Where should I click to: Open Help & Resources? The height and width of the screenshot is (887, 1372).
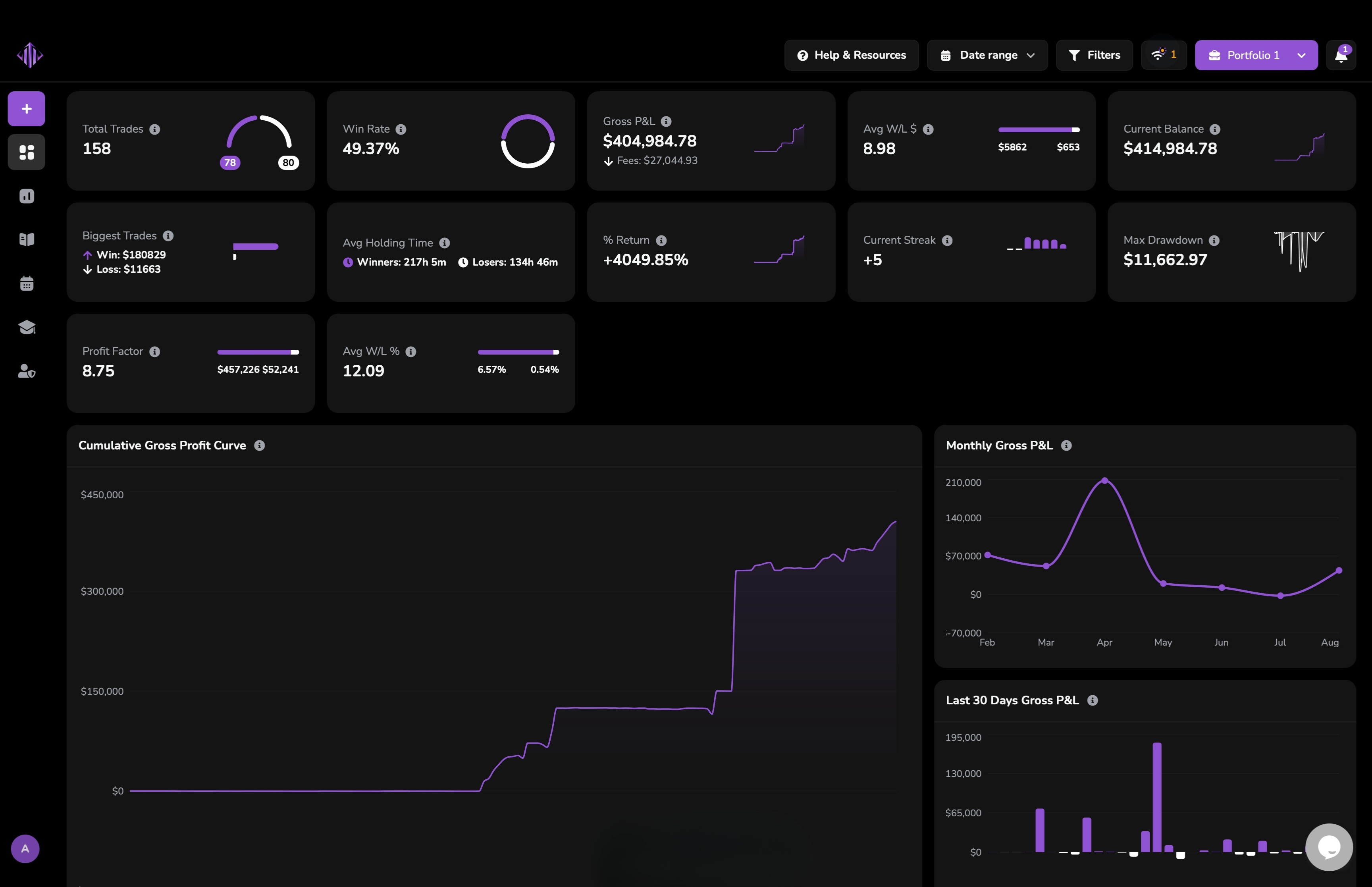coord(851,55)
